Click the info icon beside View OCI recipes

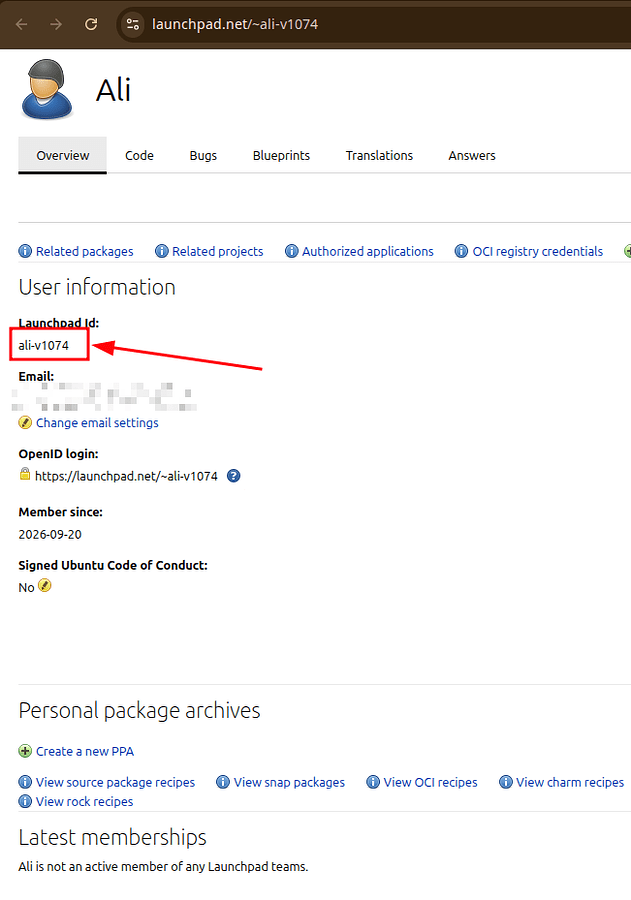coord(373,782)
